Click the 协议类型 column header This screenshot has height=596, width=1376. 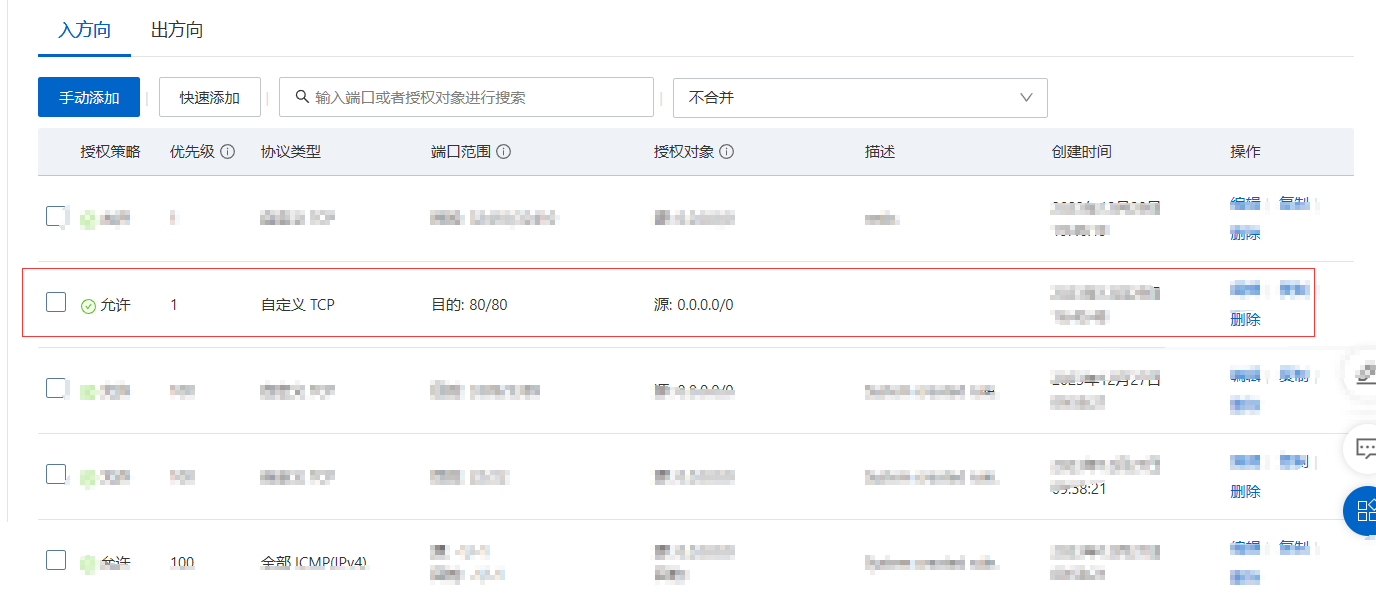click(x=291, y=152)
